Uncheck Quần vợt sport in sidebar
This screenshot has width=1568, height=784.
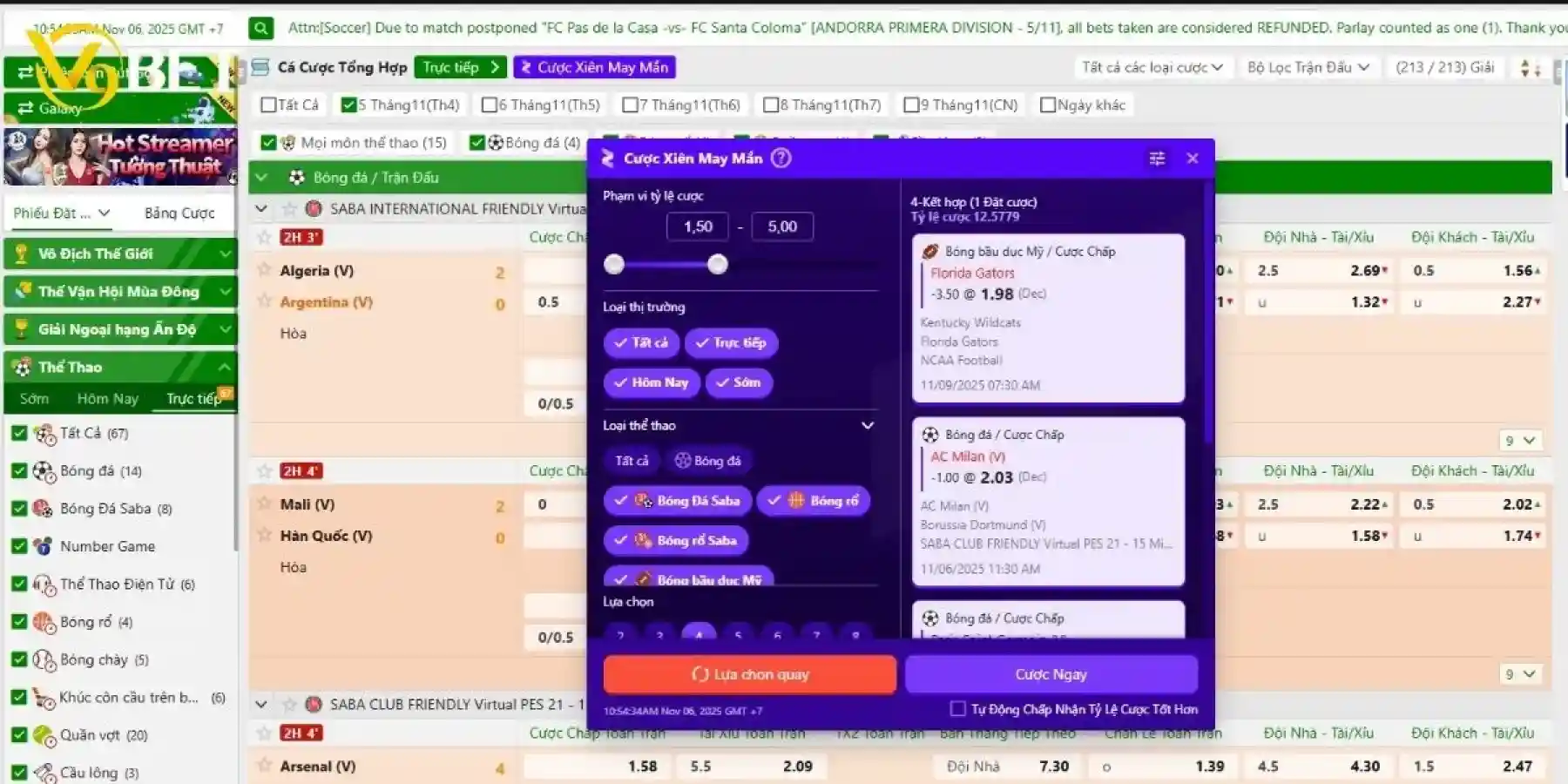(x=19, y=734)
